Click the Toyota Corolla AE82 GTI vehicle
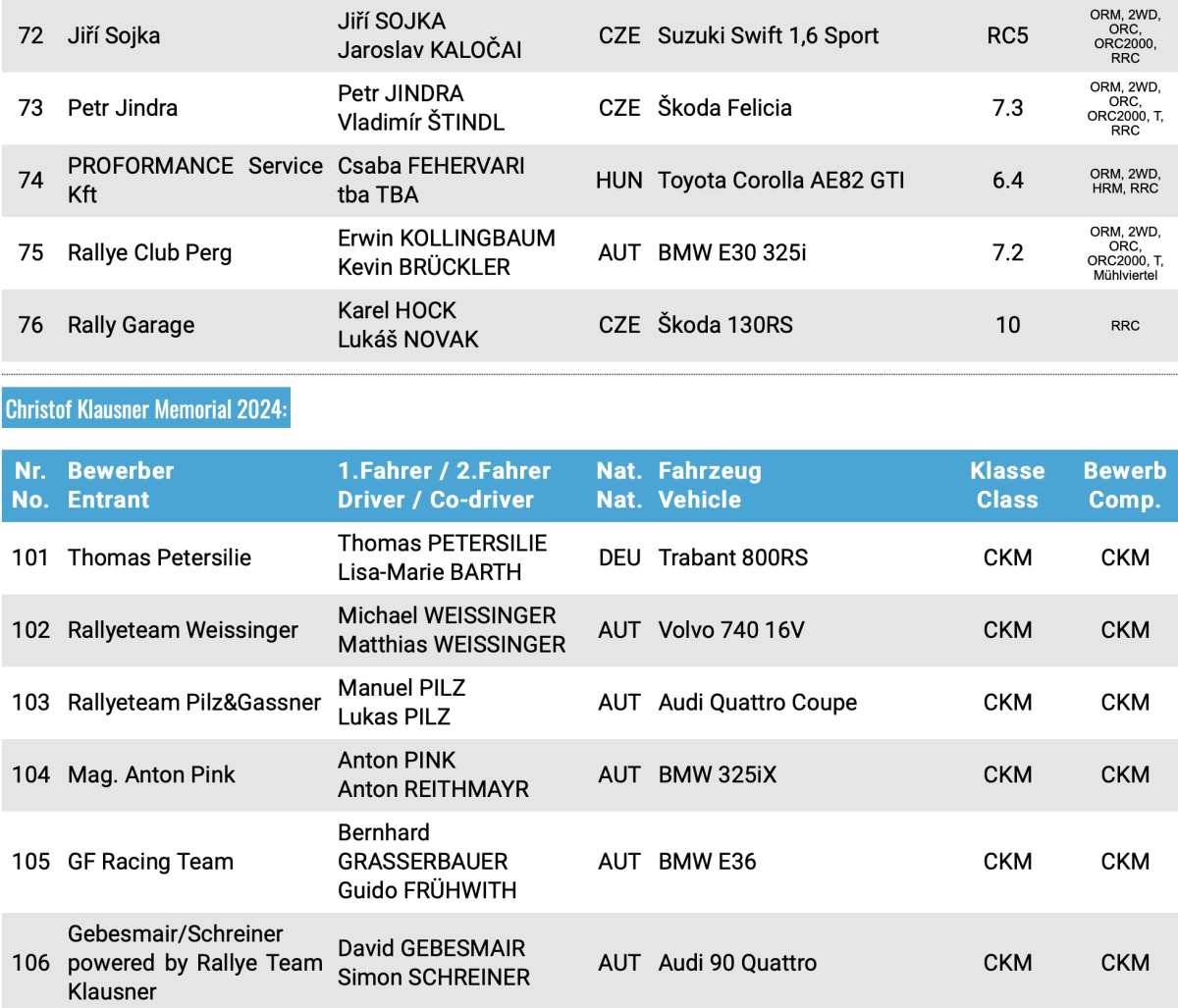The height and width of the screenshot is (1008, 1178). (780, 181)
